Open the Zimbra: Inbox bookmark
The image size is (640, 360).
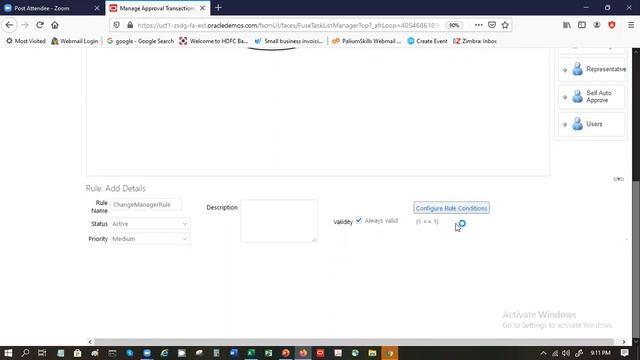click(x=475, y=41)
